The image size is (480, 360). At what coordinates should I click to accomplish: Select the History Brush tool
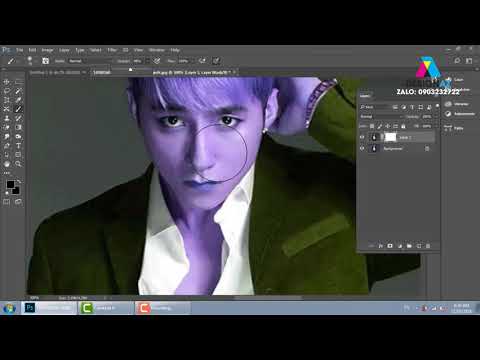(18, 118)
